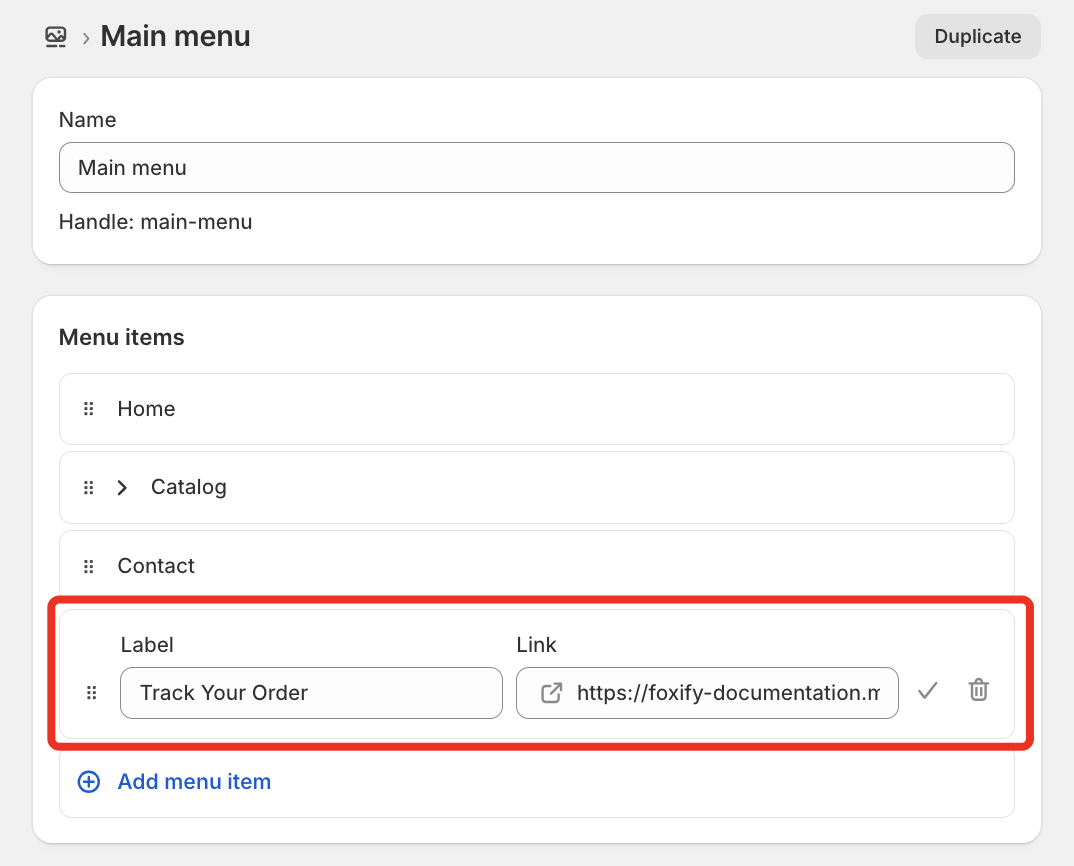Click the drag handle beside Home
Image resolution: width=1074 pixels, height=866 pixels.
click(x=88, y=409)
